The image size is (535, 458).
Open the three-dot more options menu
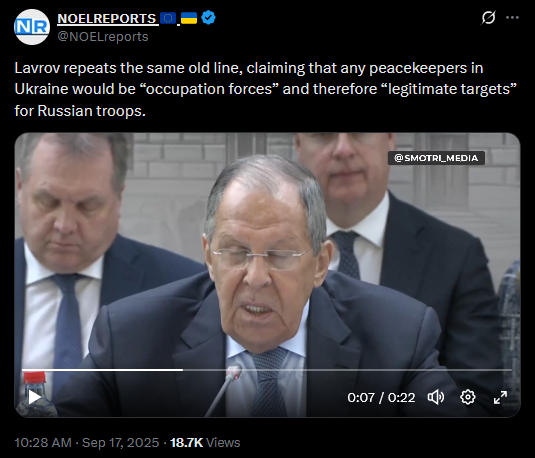[x=512, y=18]
